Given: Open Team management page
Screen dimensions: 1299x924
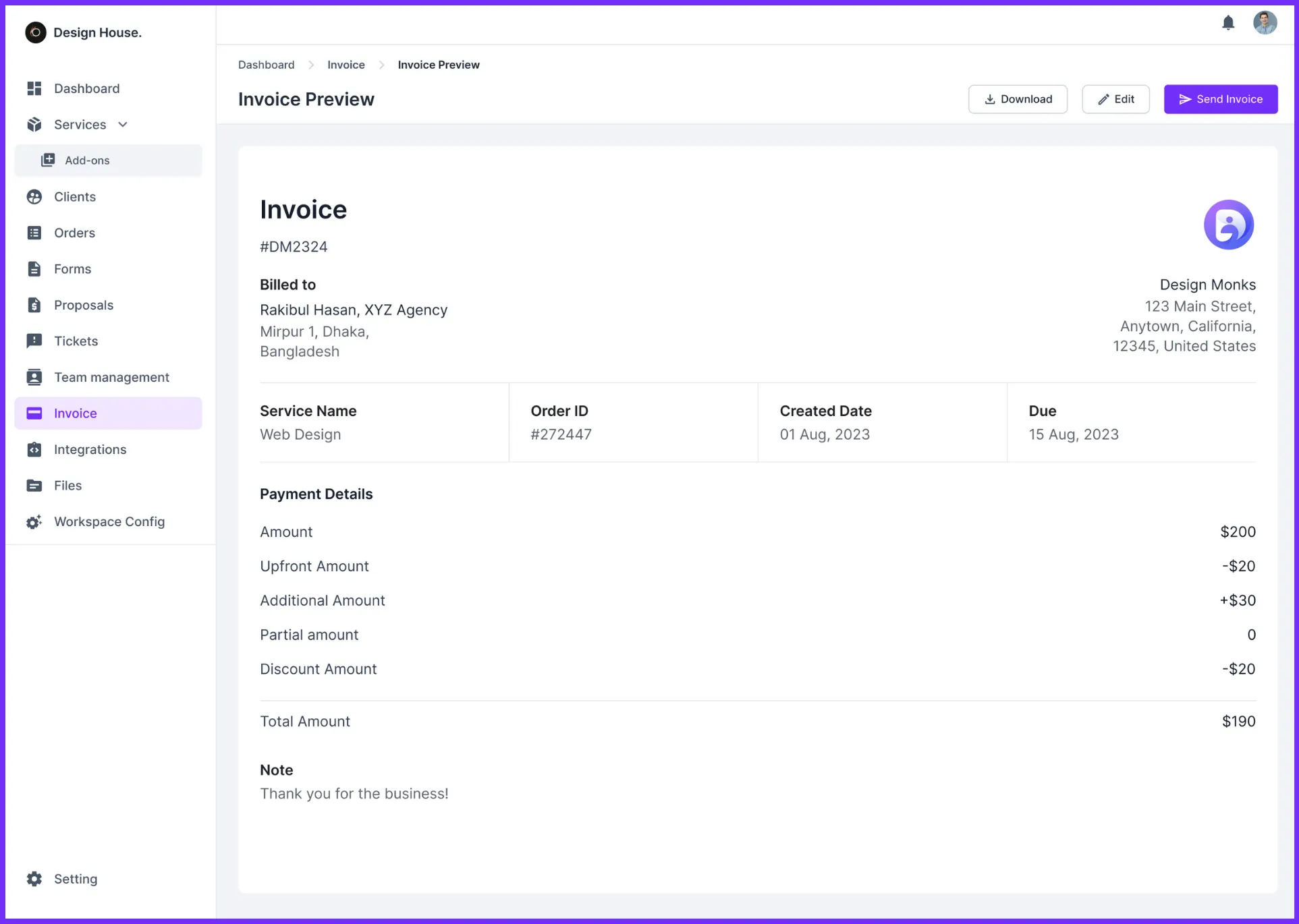Looking at the screenshot, I should coord(108,377).
